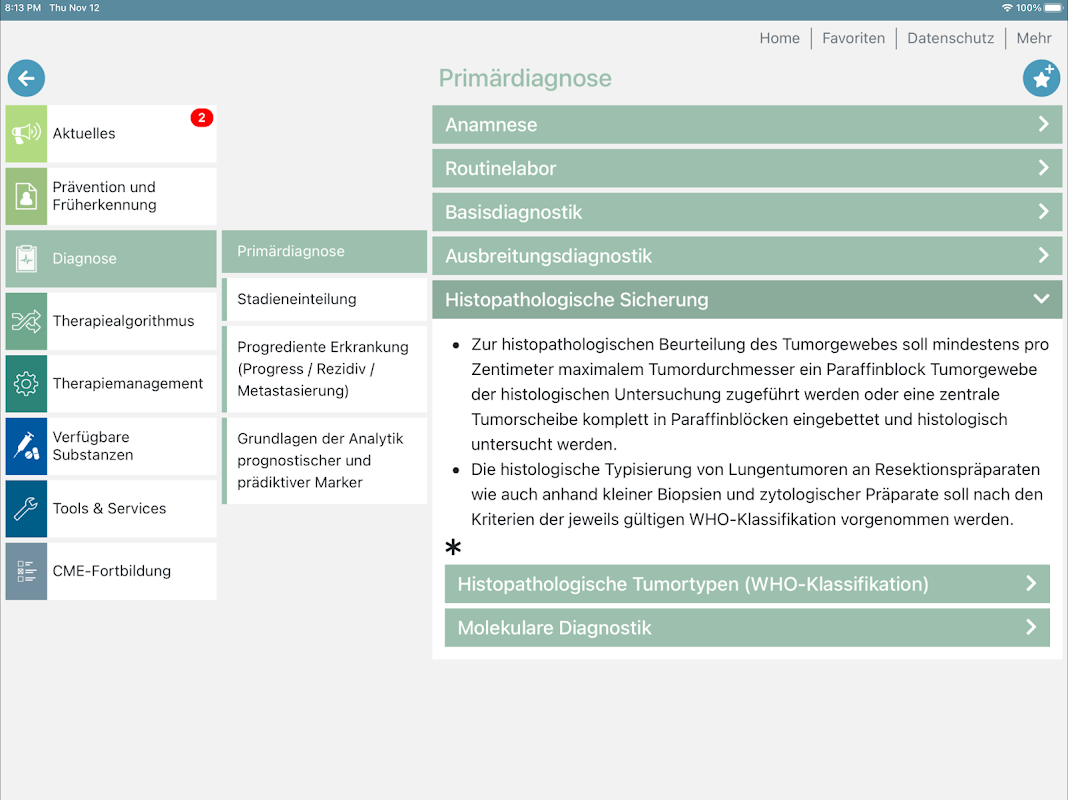Select the Primärdiagnose submenu item
Screen dimensions: 1068x800
[324, 251]
